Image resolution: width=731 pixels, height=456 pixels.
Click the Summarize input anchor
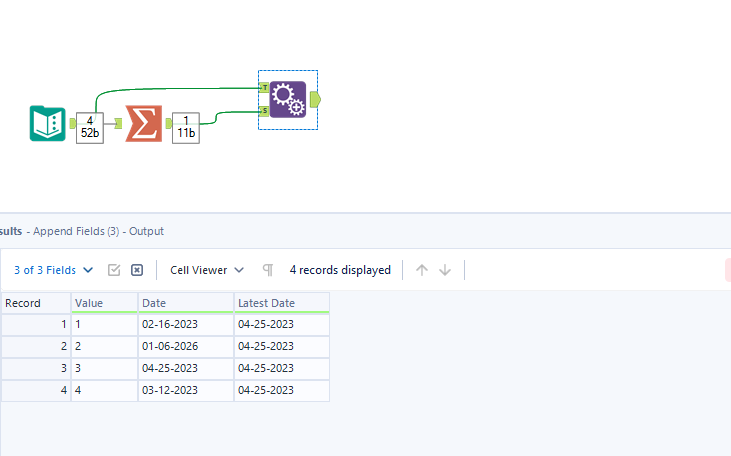[x=118, y=124]
